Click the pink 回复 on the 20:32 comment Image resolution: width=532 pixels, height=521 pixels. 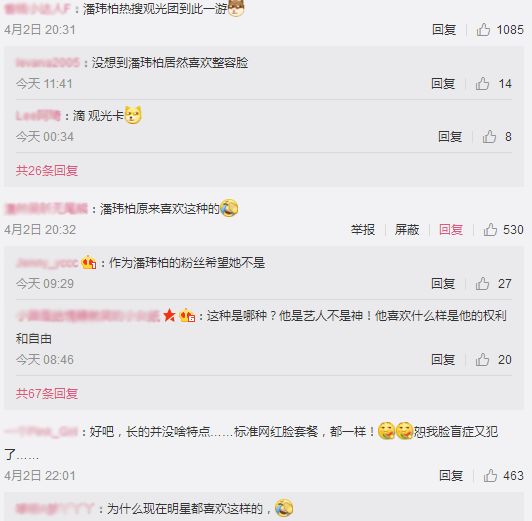tap(451, 230)
